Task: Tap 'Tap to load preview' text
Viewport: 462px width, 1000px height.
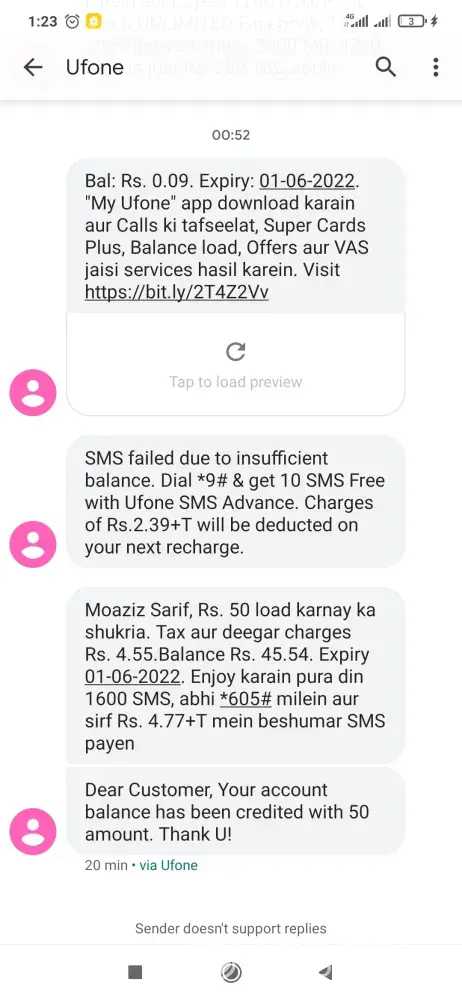Action: (x=235, y=382)
